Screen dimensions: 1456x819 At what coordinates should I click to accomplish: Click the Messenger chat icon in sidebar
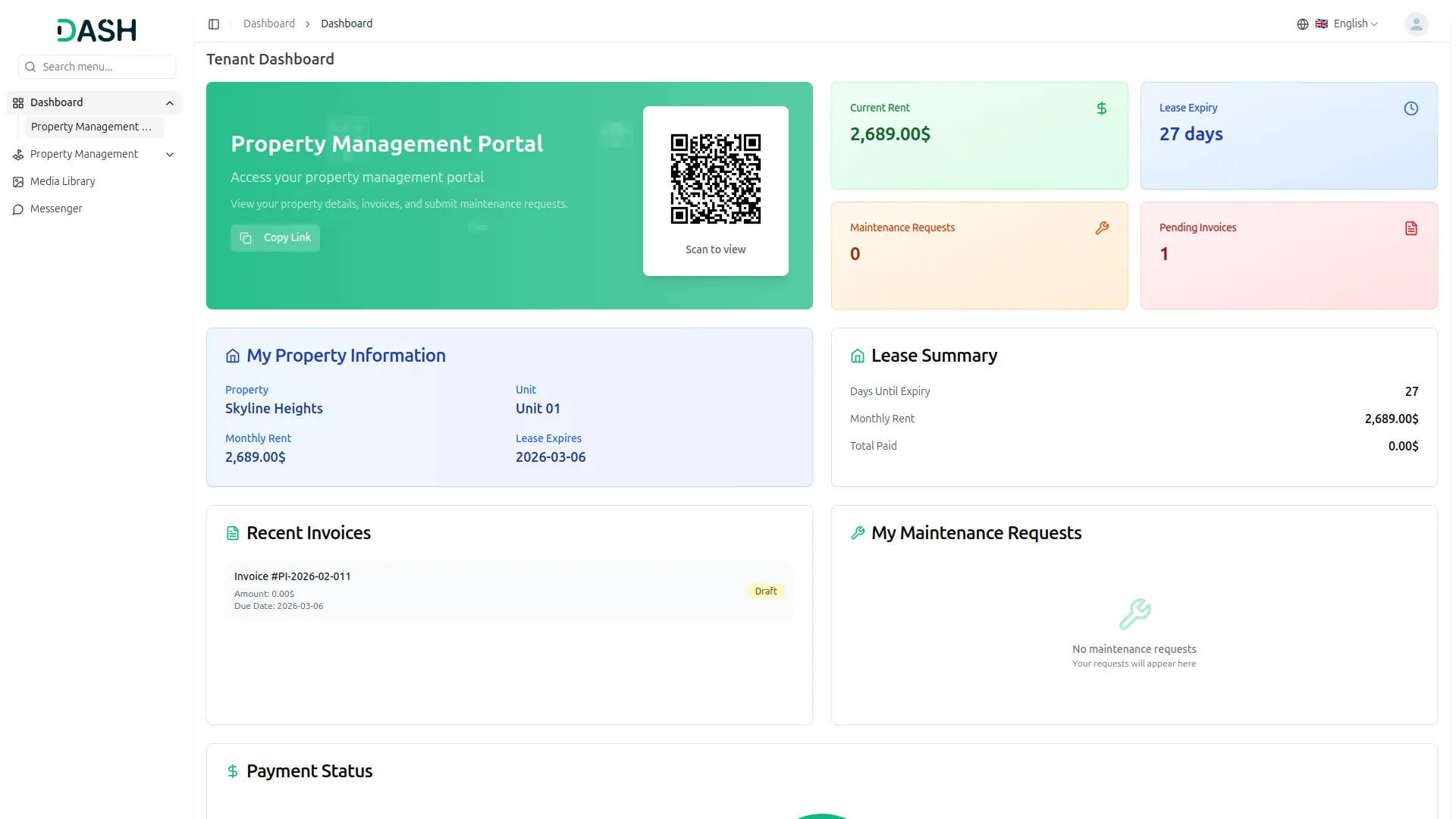point(18,209)
